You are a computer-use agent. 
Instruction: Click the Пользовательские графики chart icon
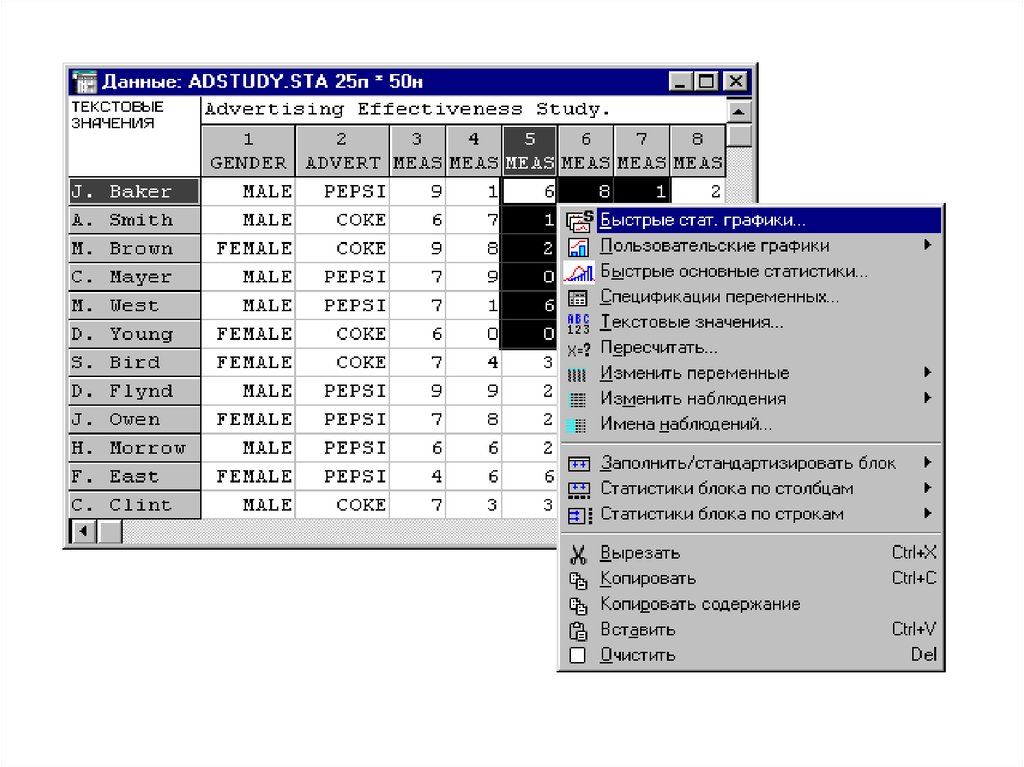tap(579, 246)
